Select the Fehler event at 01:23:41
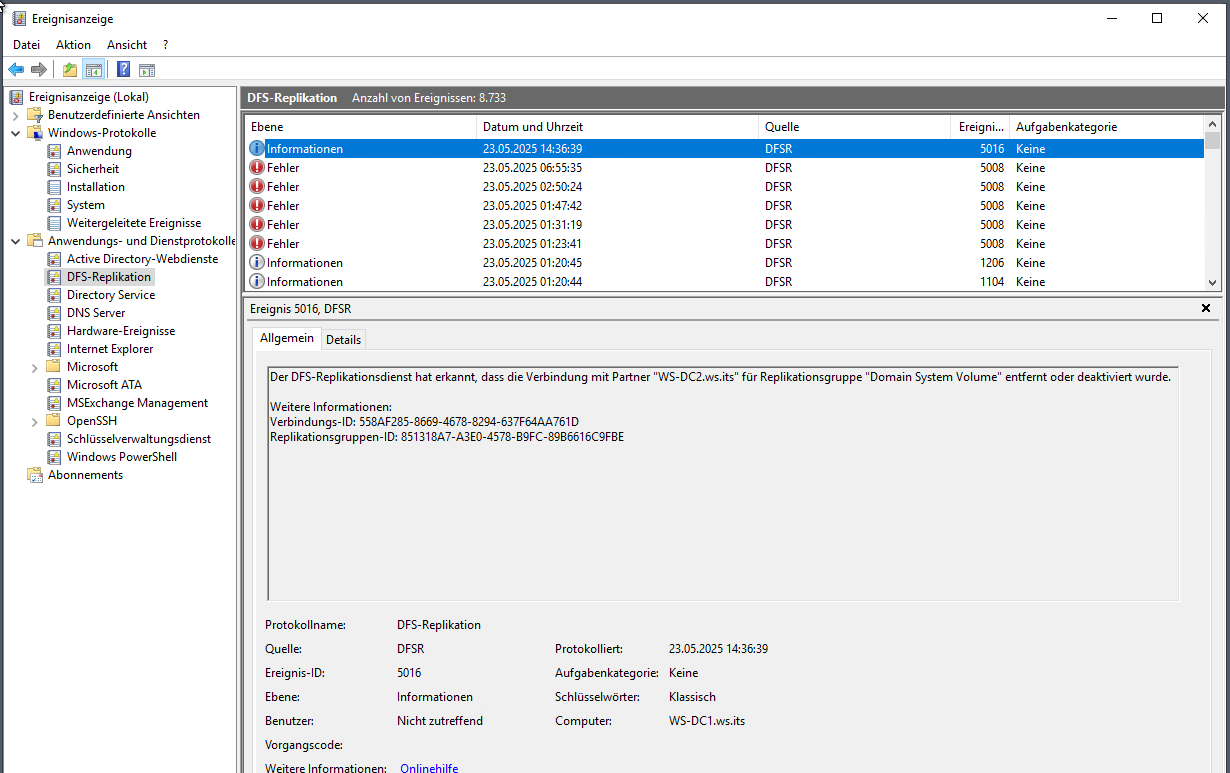Image resolution: width=1230 pixels, height=773 pixels. click(x=725, y=244)
